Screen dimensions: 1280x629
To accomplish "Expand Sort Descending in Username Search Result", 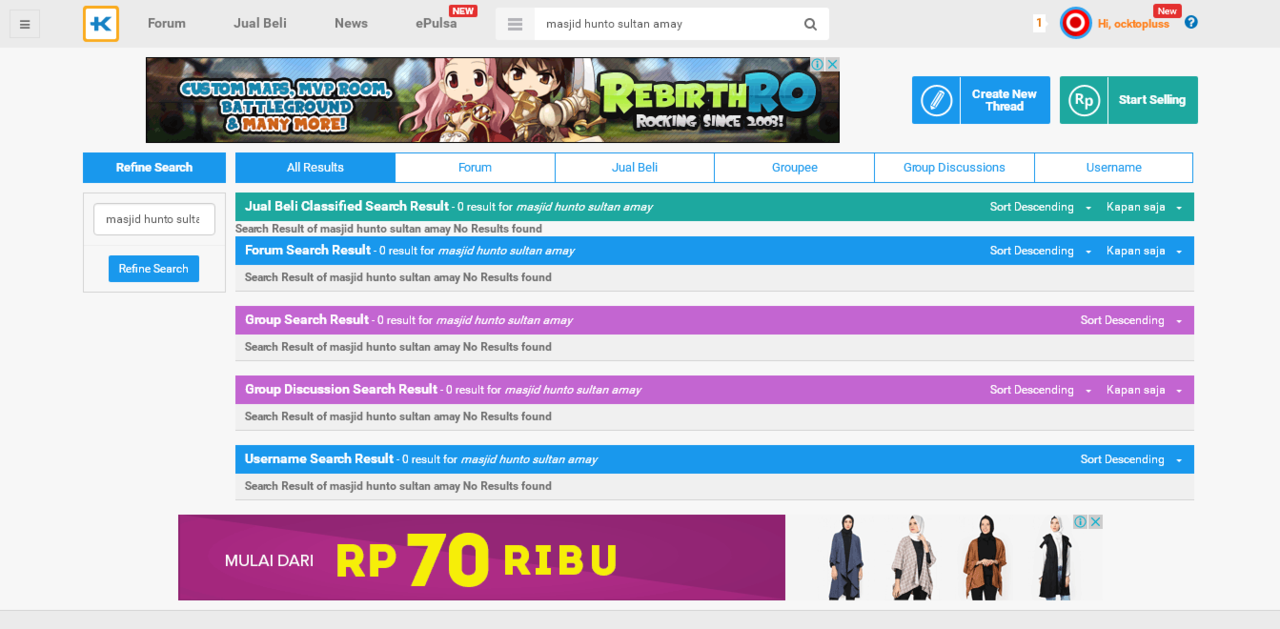I will point(1131,459).
